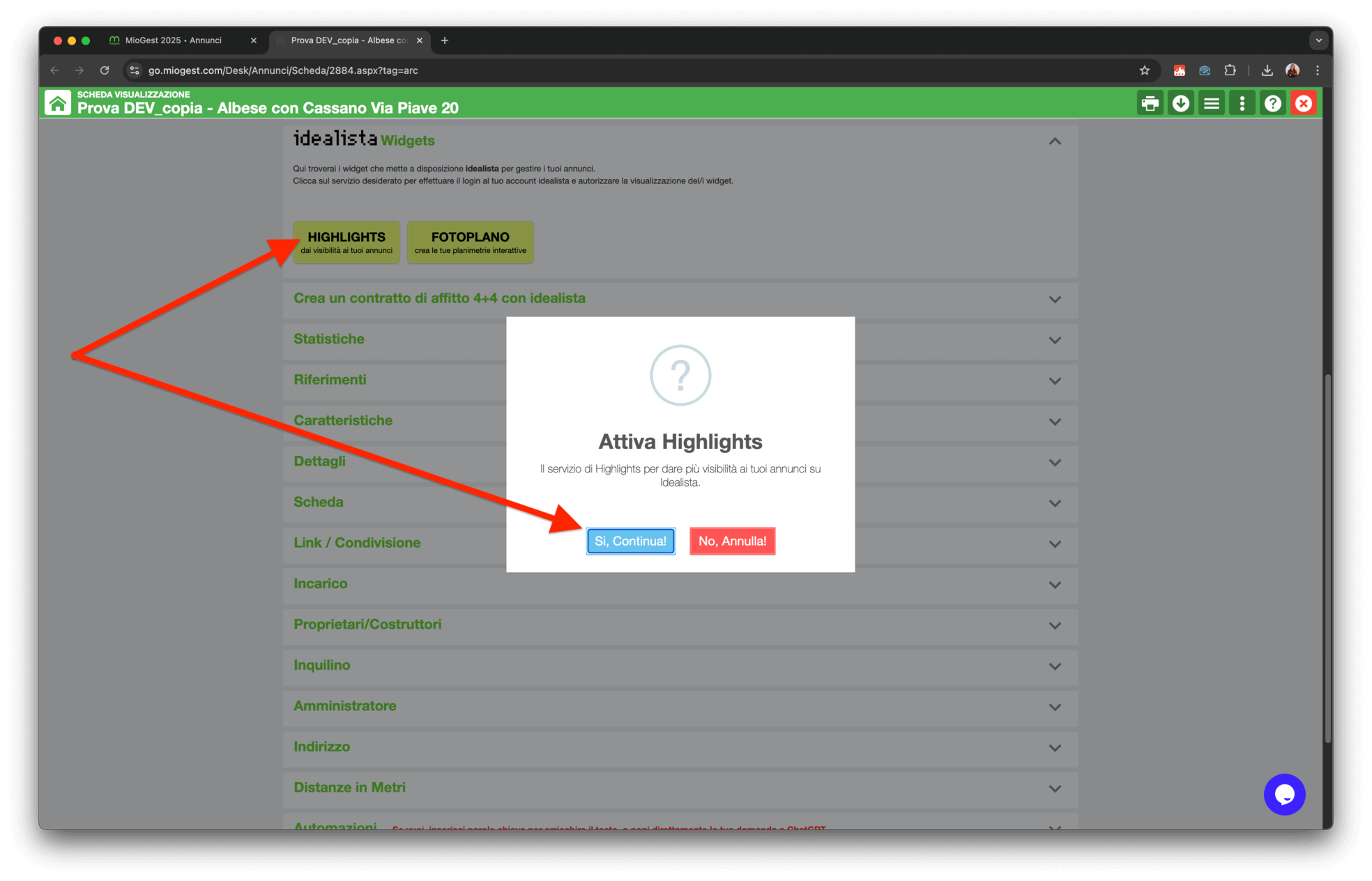Viewport: 1372px width, 881px height.
Task: Expand the Scheda section chevron
Action: point(1055,503)
